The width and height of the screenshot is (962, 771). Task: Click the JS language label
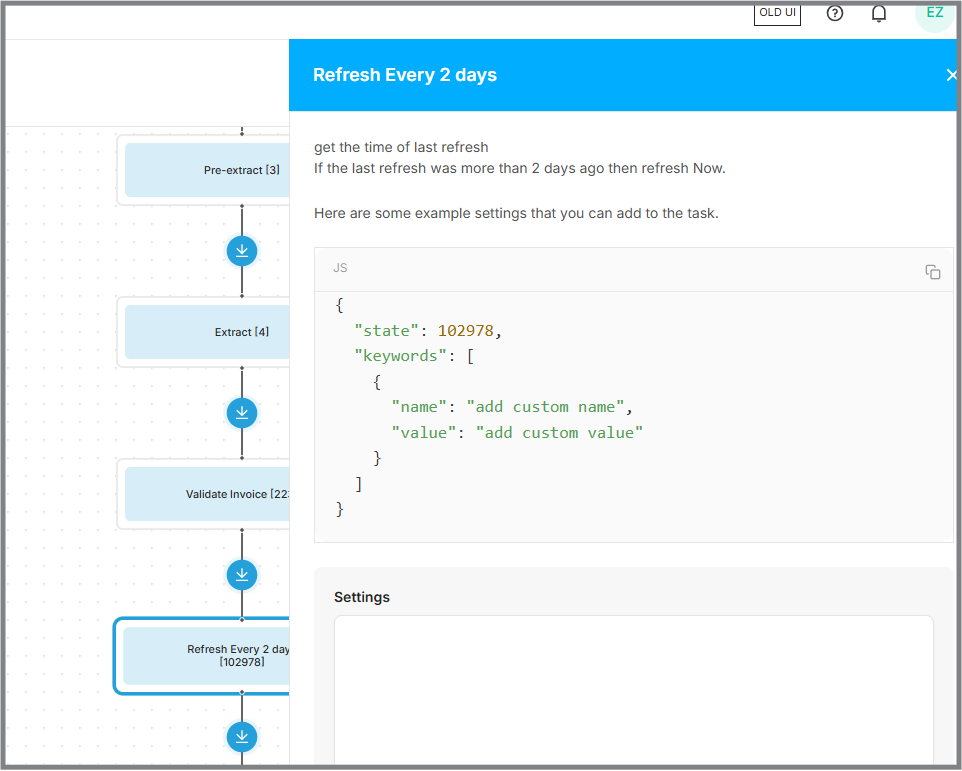pyautogui.click(x=340, y=268)
